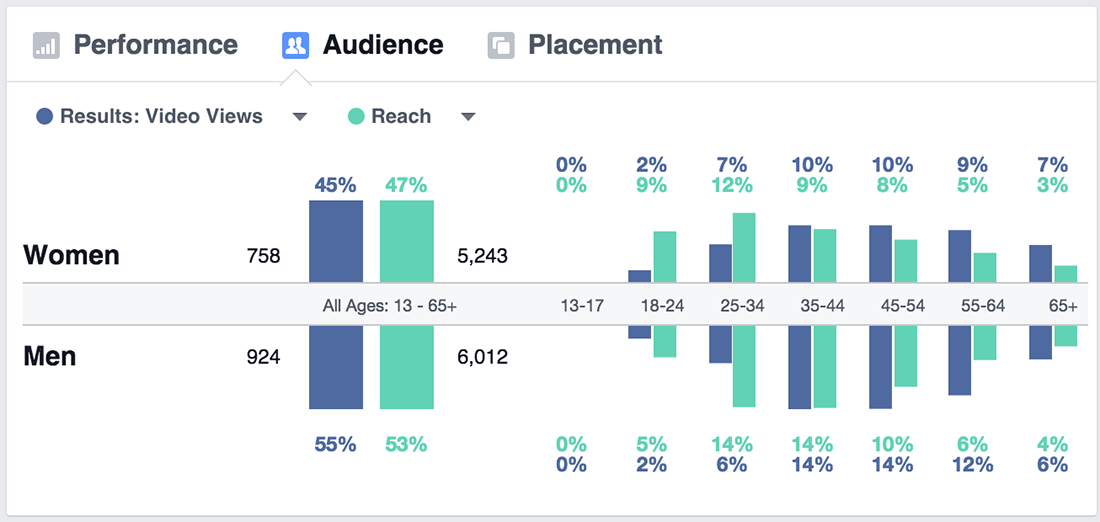
Task: Click the Men 55% video views bar
Action: [x=336, y=367]
